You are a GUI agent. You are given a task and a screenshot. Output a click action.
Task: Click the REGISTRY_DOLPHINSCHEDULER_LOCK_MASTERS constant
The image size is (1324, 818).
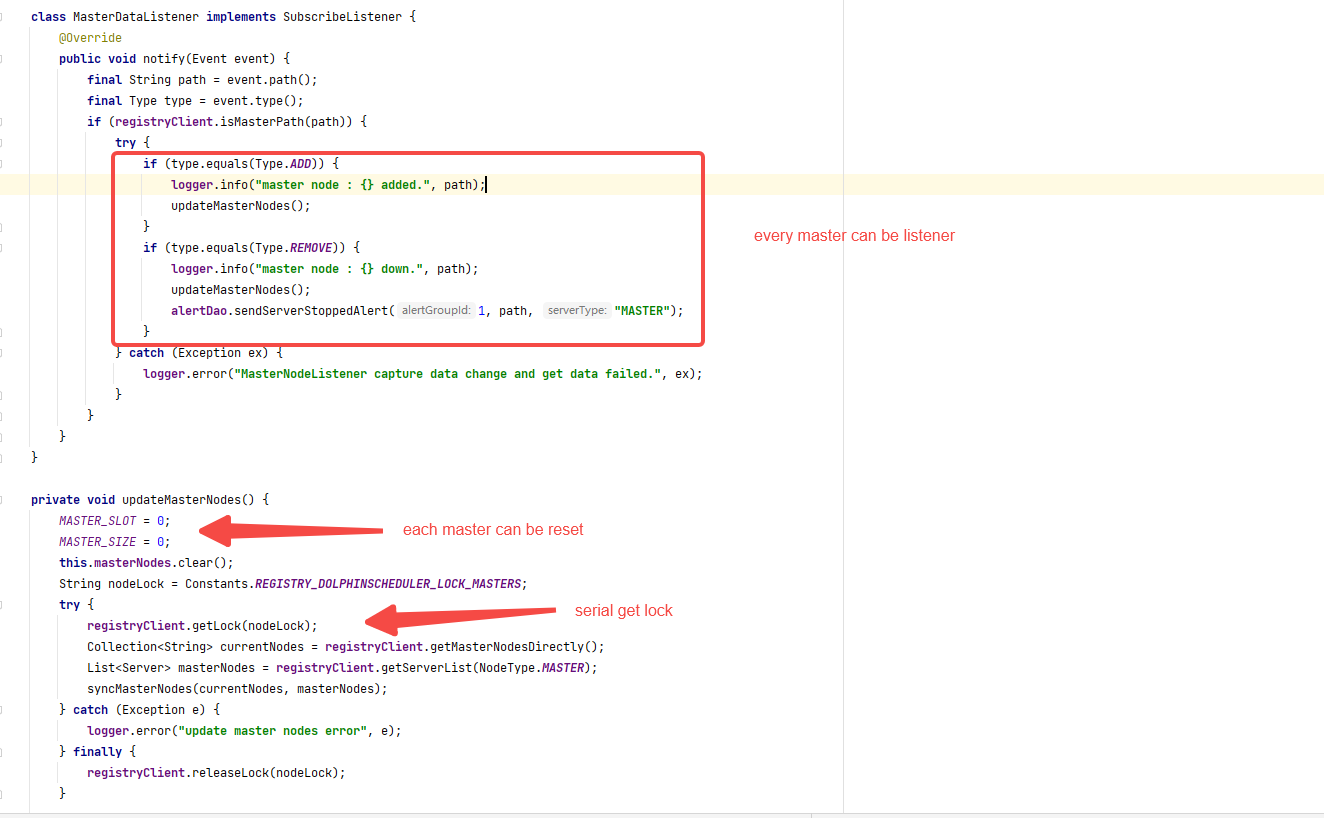387,584
